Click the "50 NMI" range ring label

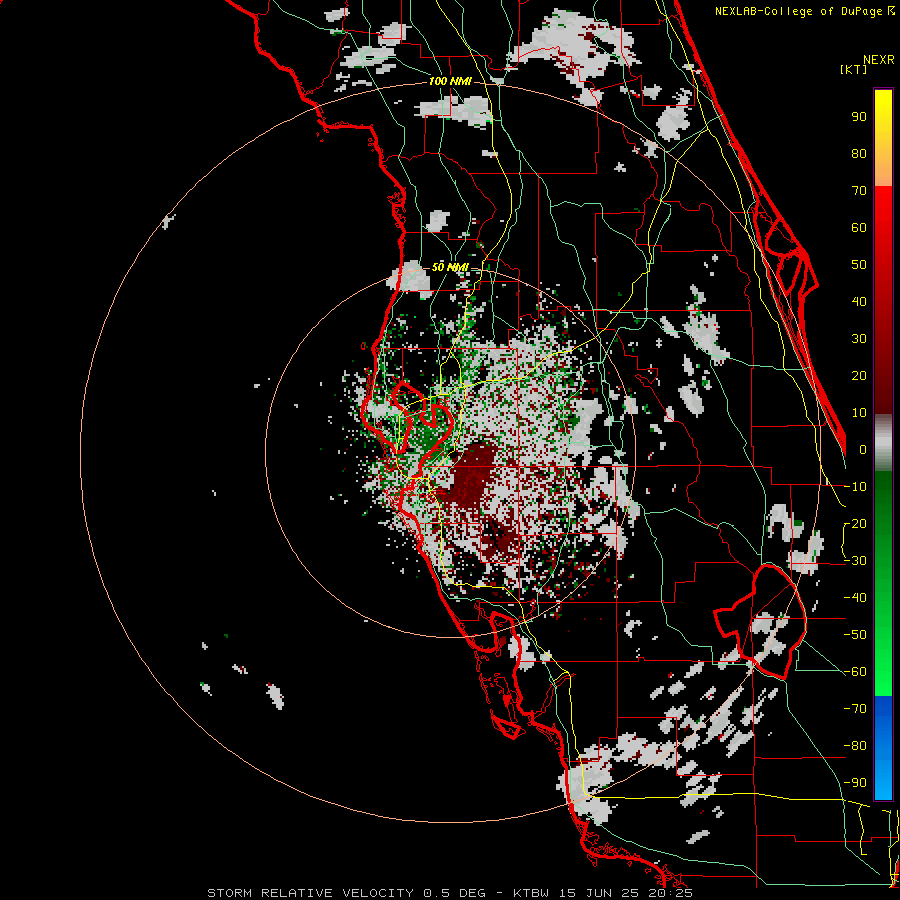450,267
